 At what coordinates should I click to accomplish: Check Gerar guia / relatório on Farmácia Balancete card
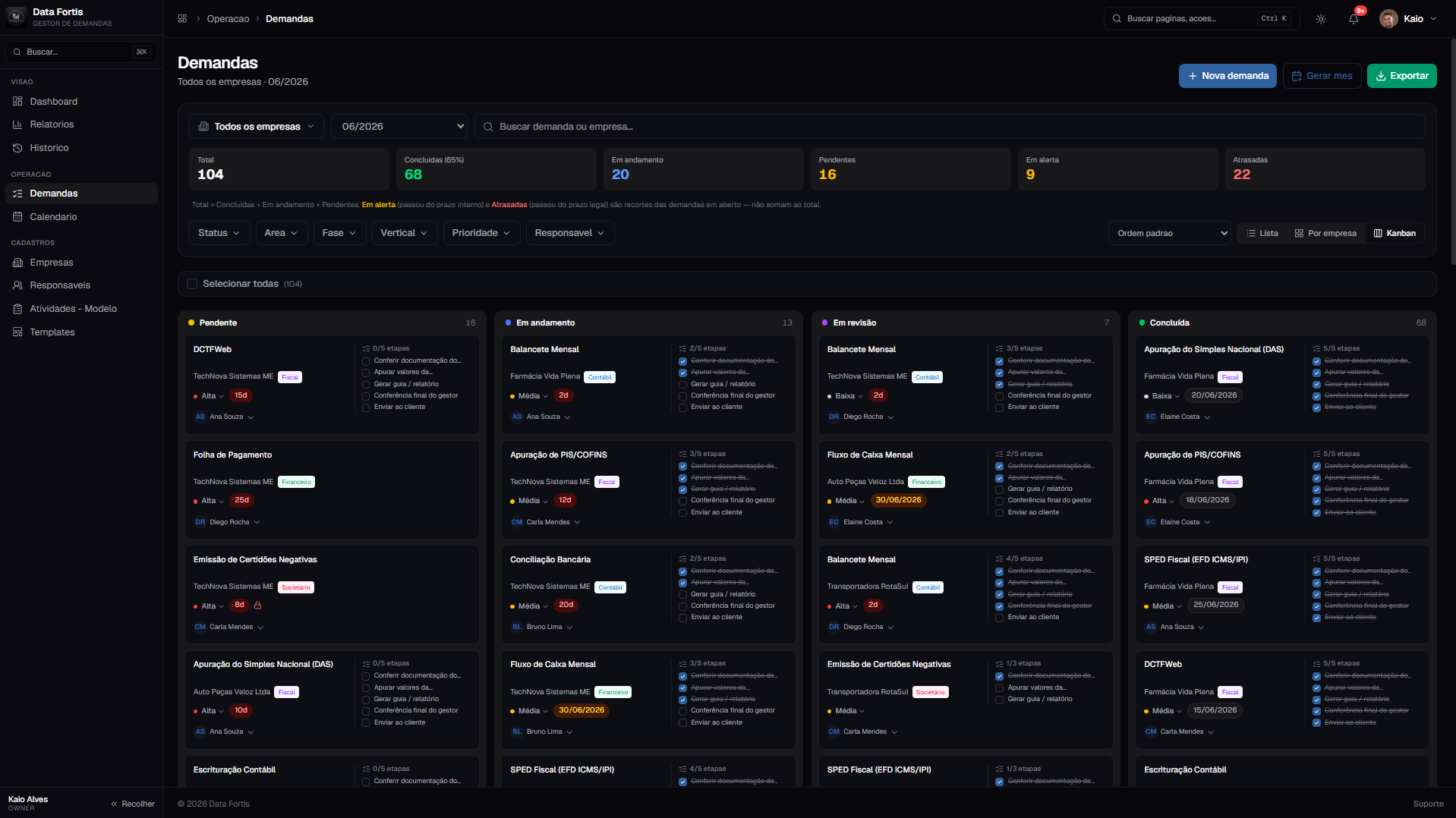point(682,385)
